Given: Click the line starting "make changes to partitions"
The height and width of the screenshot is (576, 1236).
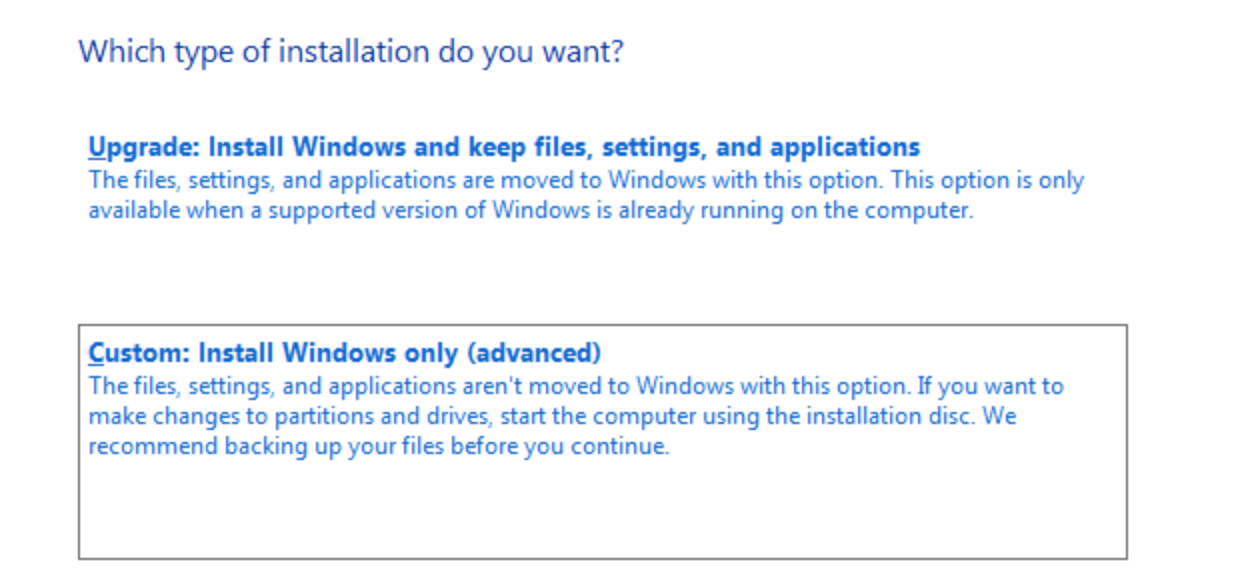Looking at the screenshot, I should click(x=552, y=416).
